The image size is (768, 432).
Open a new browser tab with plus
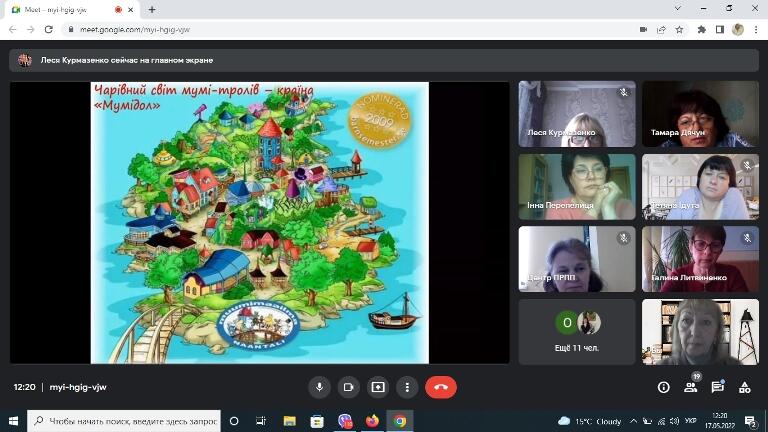152,10
